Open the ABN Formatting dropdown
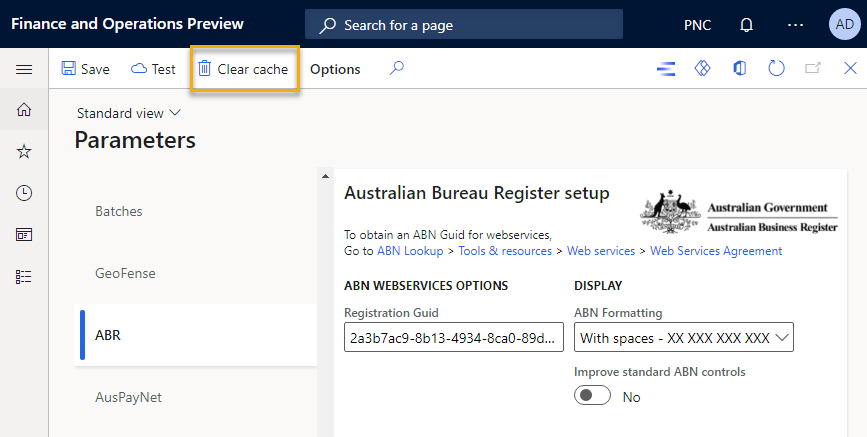 (684, 337)
